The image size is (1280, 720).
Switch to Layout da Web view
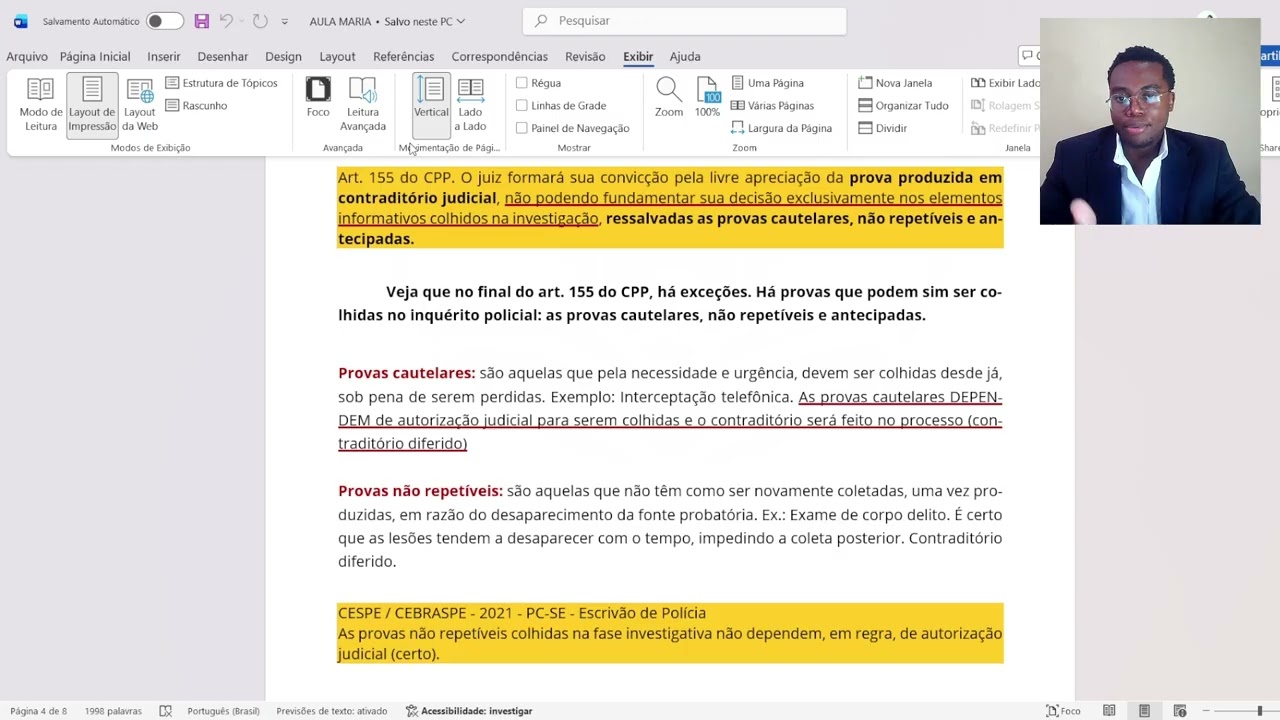[x=140, y=105]
